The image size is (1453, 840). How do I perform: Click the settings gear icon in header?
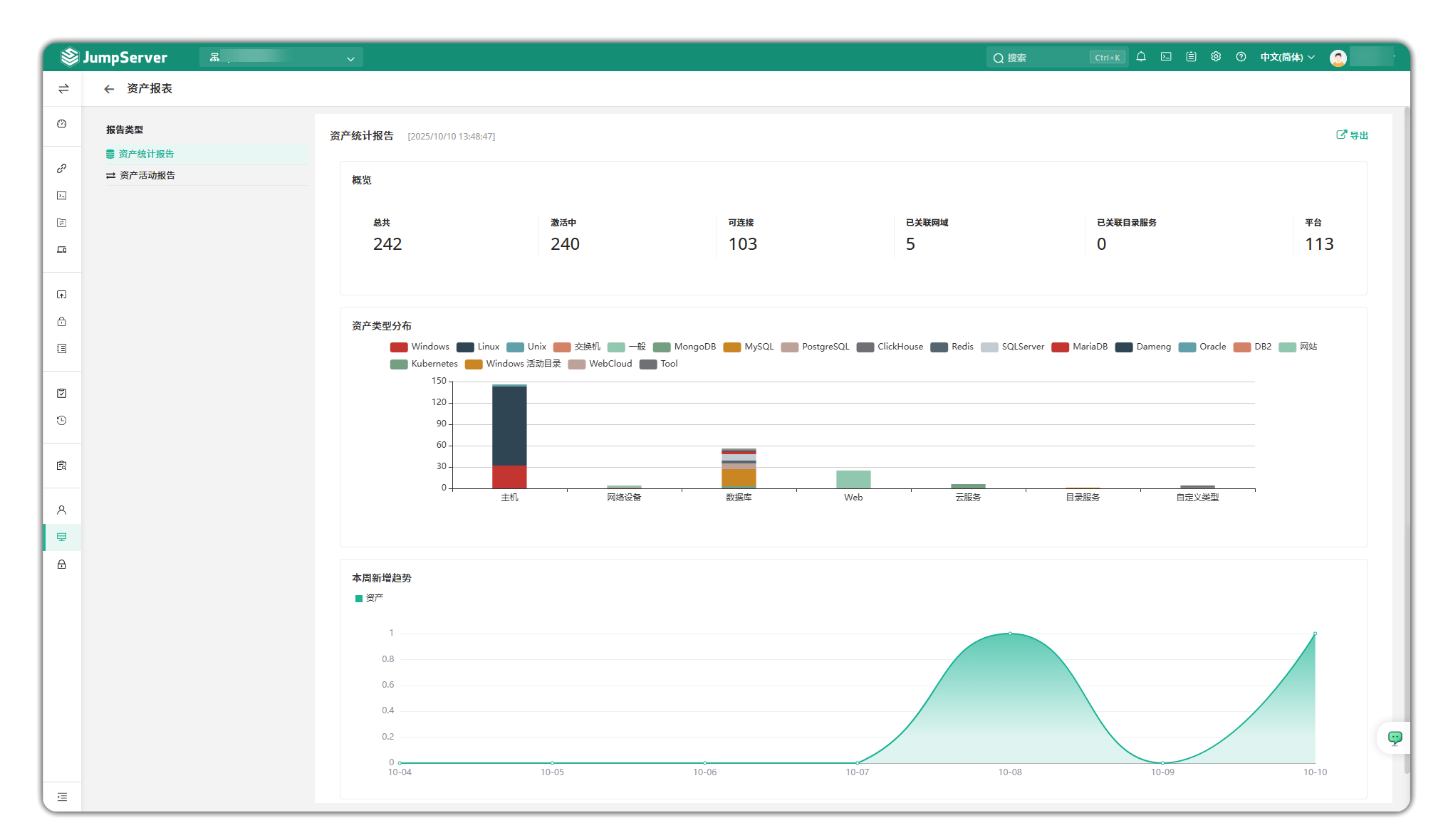(x=1216, y=57)
